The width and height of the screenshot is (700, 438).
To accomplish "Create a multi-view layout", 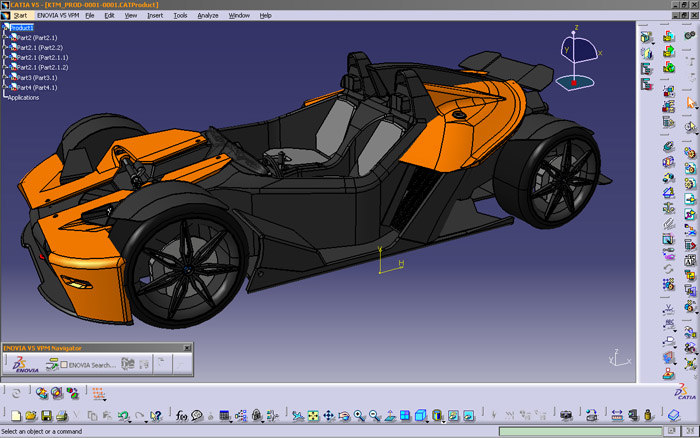I will (x=405, y=416).
